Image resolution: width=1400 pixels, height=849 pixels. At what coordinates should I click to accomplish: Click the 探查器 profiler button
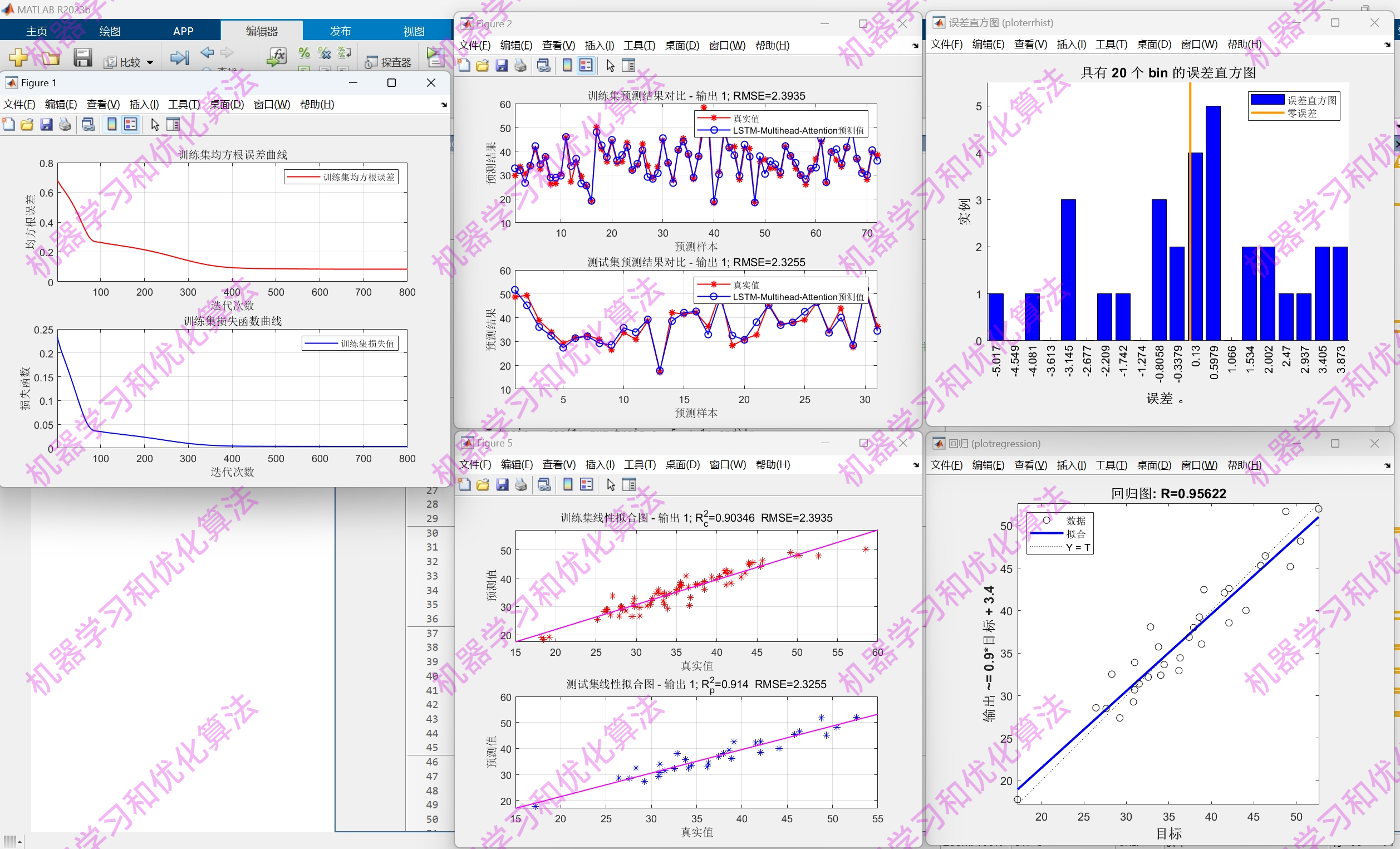pos(389,62)
